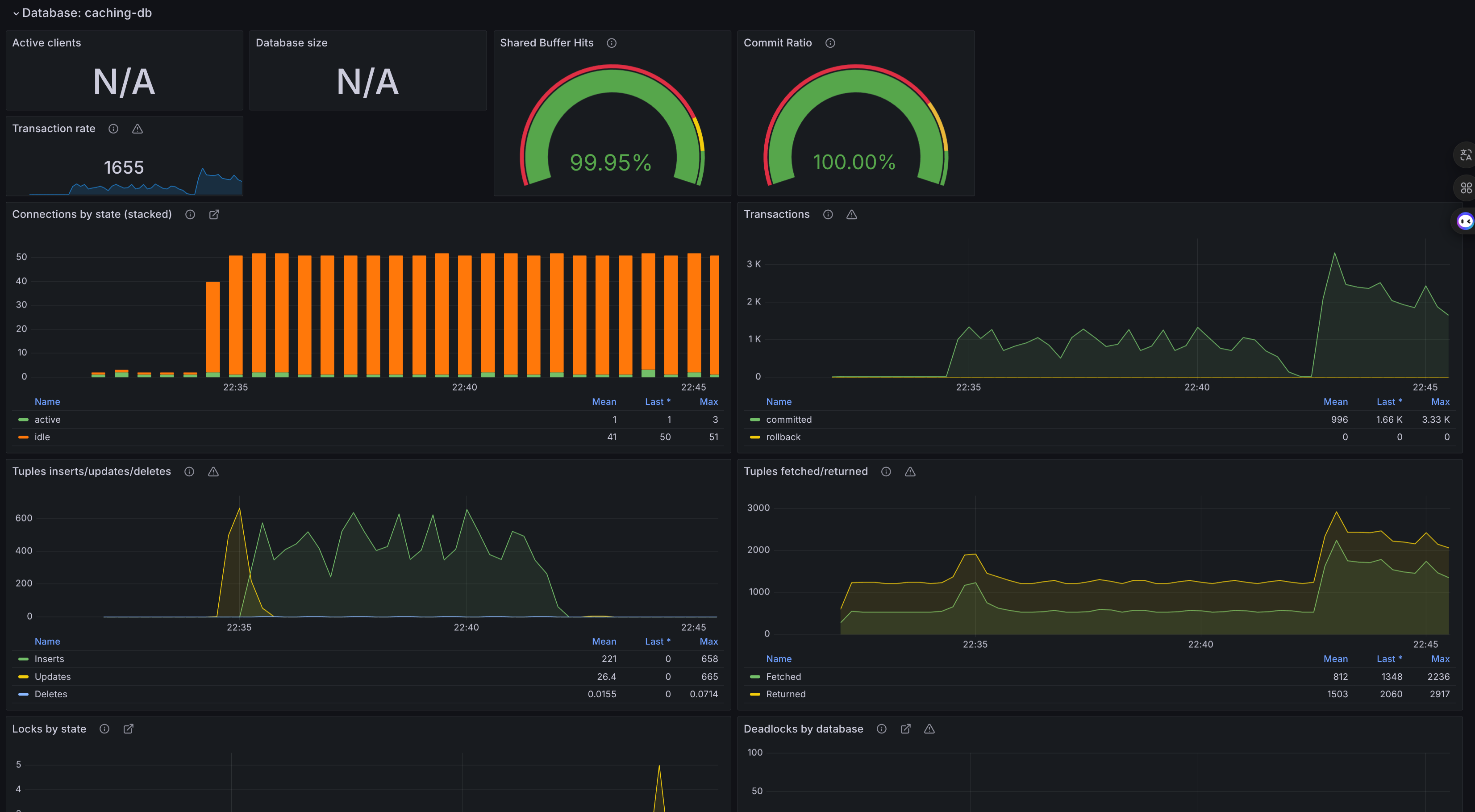
Task: Open external link icon on Connections by state
Action: [214, 214]
